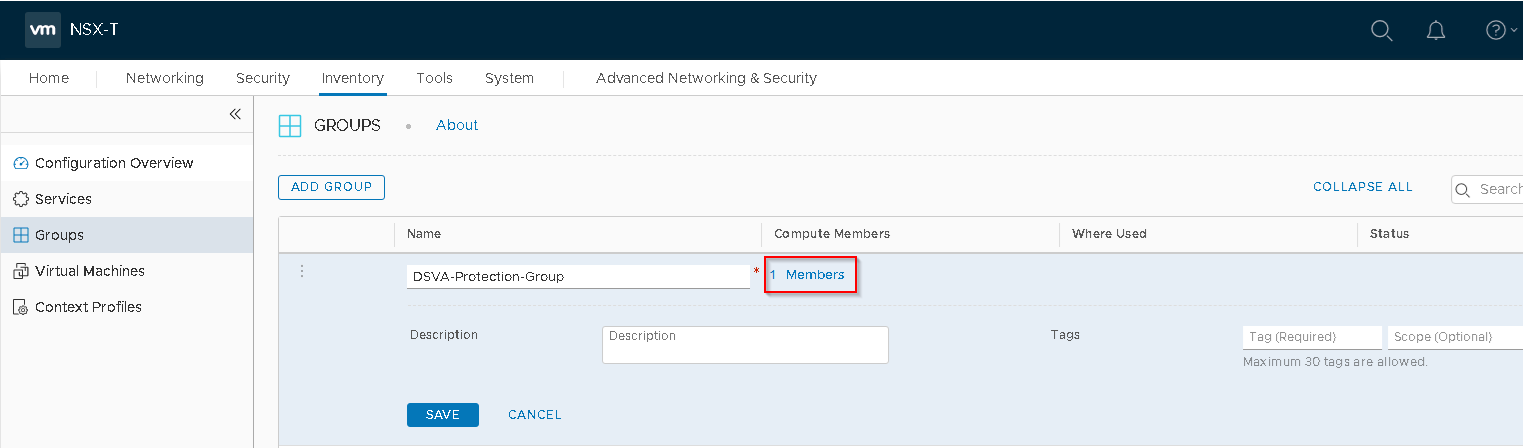Collapse the left sidebar with double chevron
Image resolution: width=1523 pixels, height=448 pixels.
click(235, 114)
